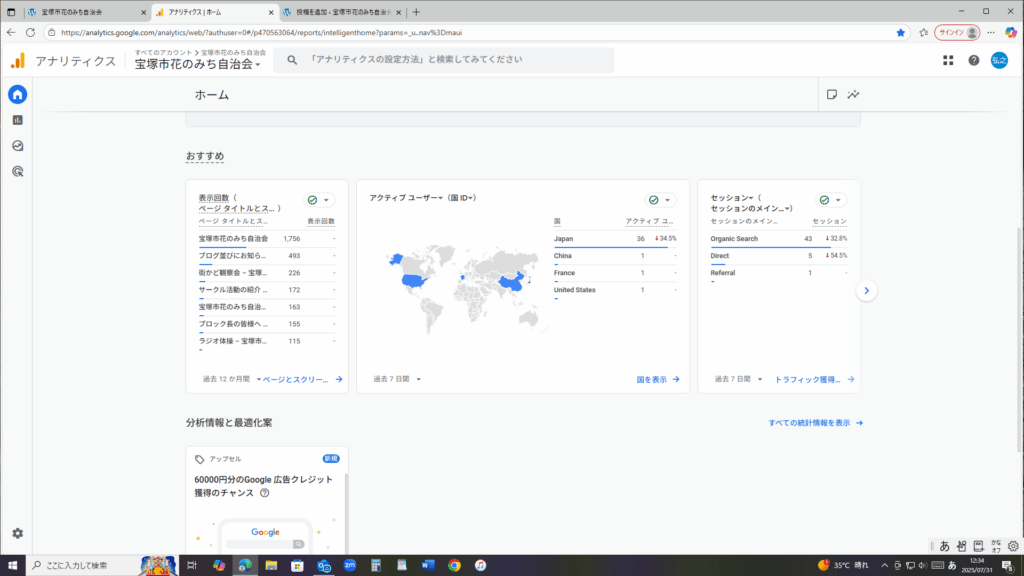Open the 国を表示 link
Image resolution: width=1024 pixels, height=576 pixels.
(658, 379)
